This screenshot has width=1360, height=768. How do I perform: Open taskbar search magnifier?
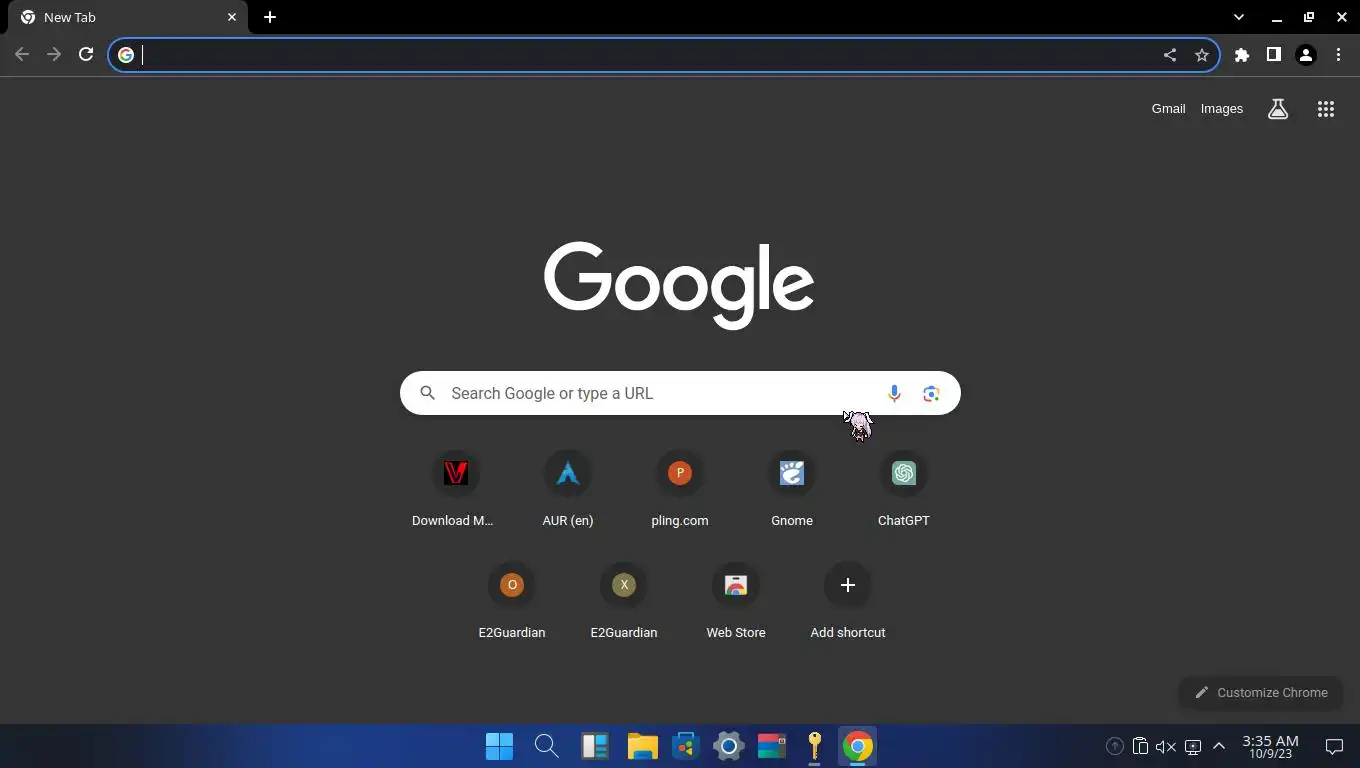point(546,746)
